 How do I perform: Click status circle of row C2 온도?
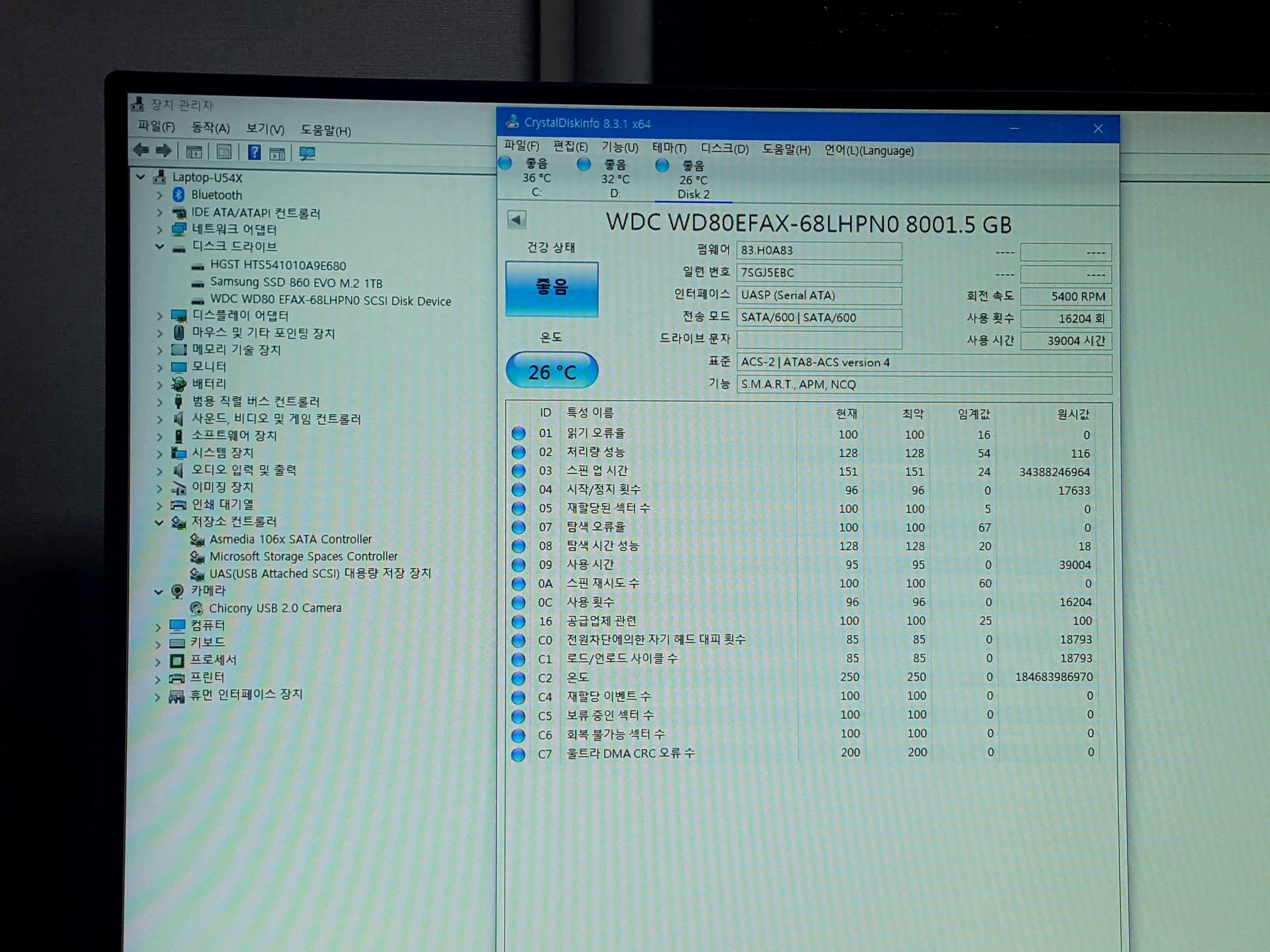click(518, 678)
